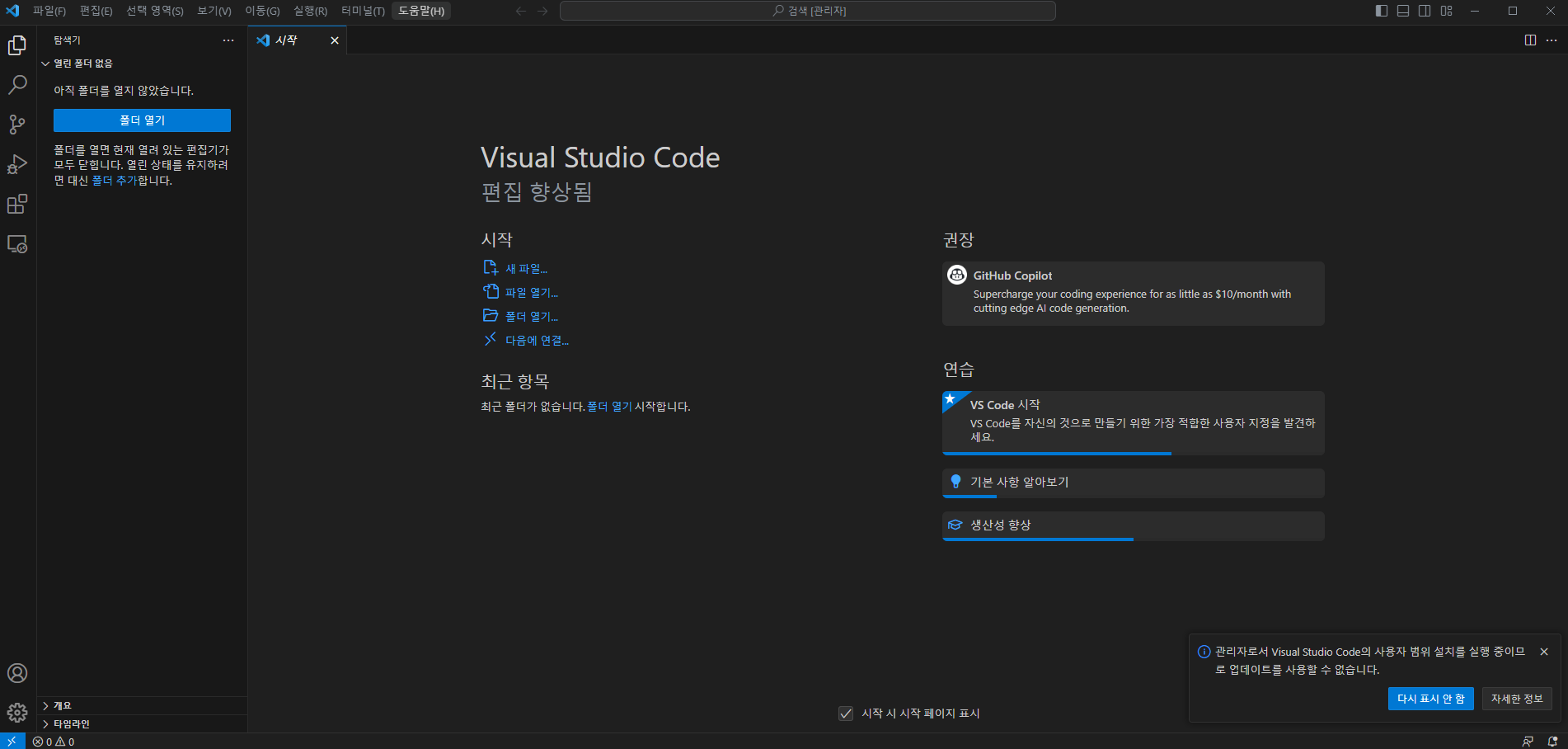Open the Extensions view icon
Image resolution: width=1568 pixels, height=749 pixels.
tap(17, 204)
